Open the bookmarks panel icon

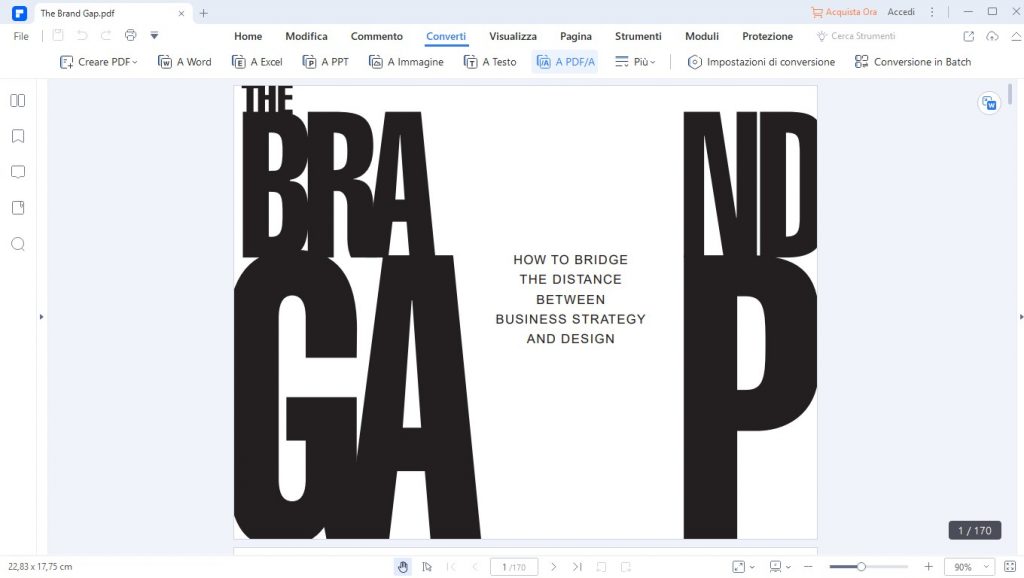point(17,136)
